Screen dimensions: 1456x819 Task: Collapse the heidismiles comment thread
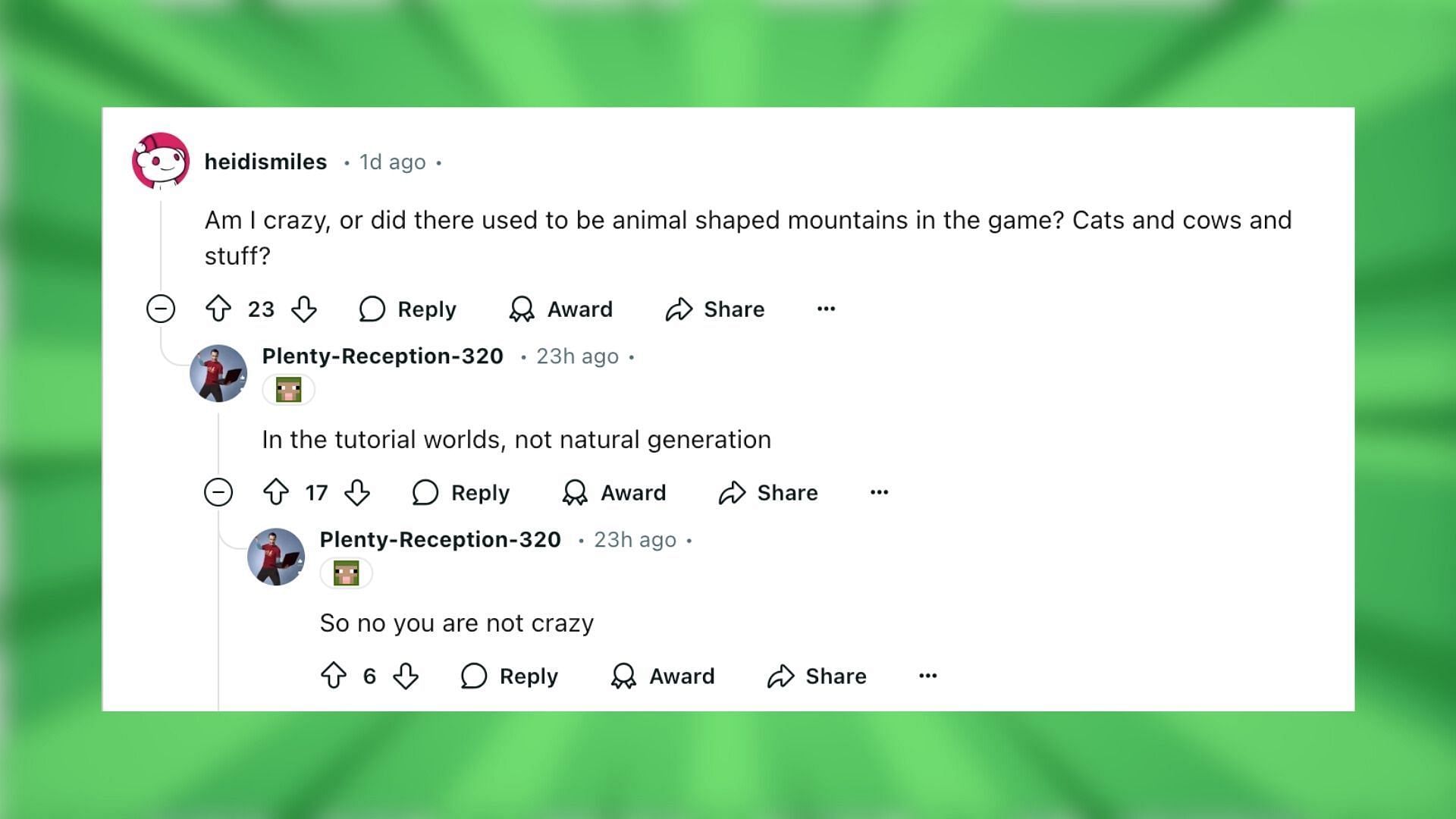click(x=160, y=308)
